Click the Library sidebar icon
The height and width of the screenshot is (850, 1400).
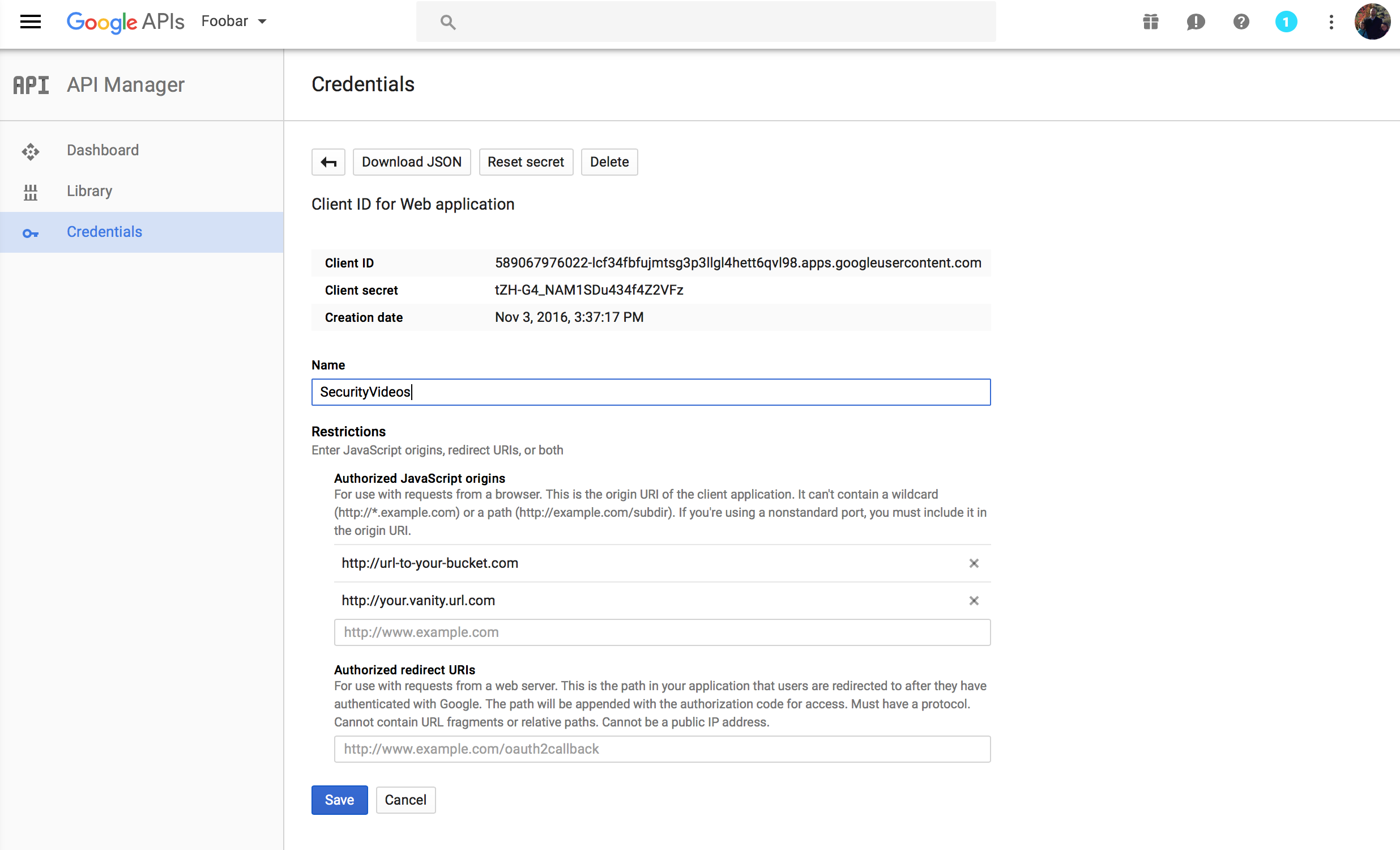pyautogui.click(x=31, y=192)
